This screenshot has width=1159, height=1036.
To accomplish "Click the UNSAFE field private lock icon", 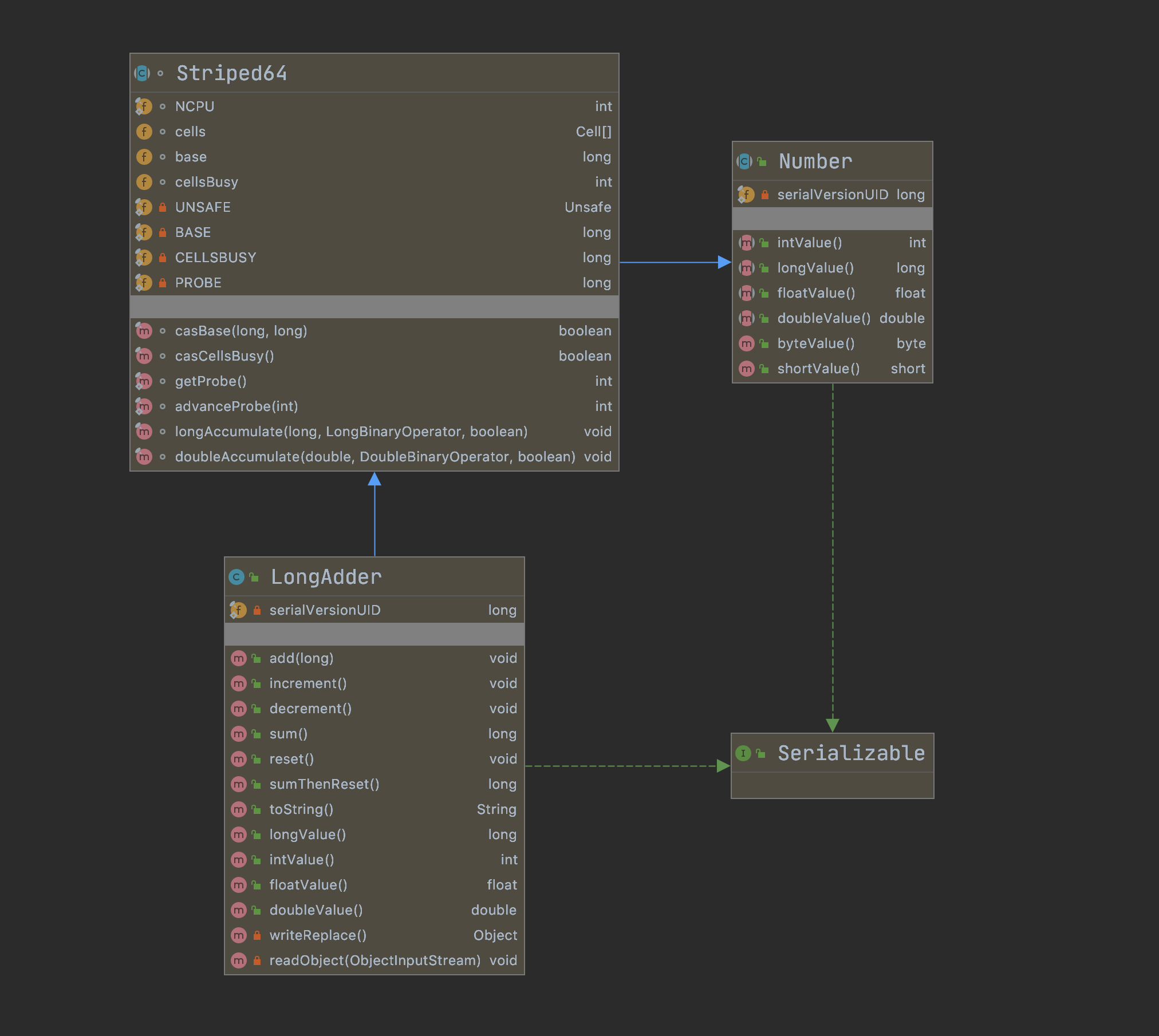I will [x=163, y=207].
